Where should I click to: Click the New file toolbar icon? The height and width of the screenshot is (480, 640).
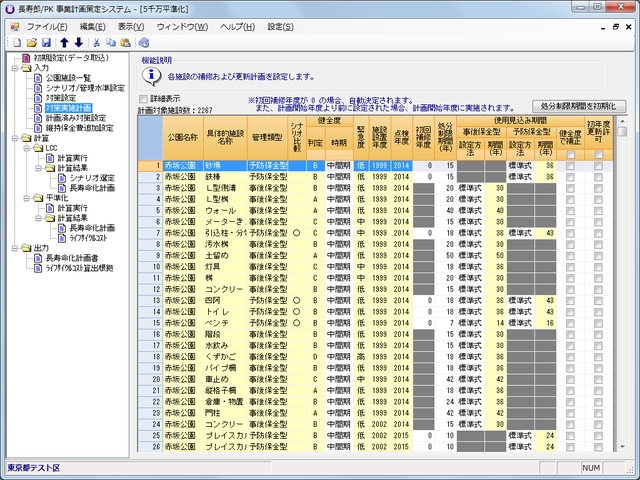pyautogui.click(x=18, y=43)
